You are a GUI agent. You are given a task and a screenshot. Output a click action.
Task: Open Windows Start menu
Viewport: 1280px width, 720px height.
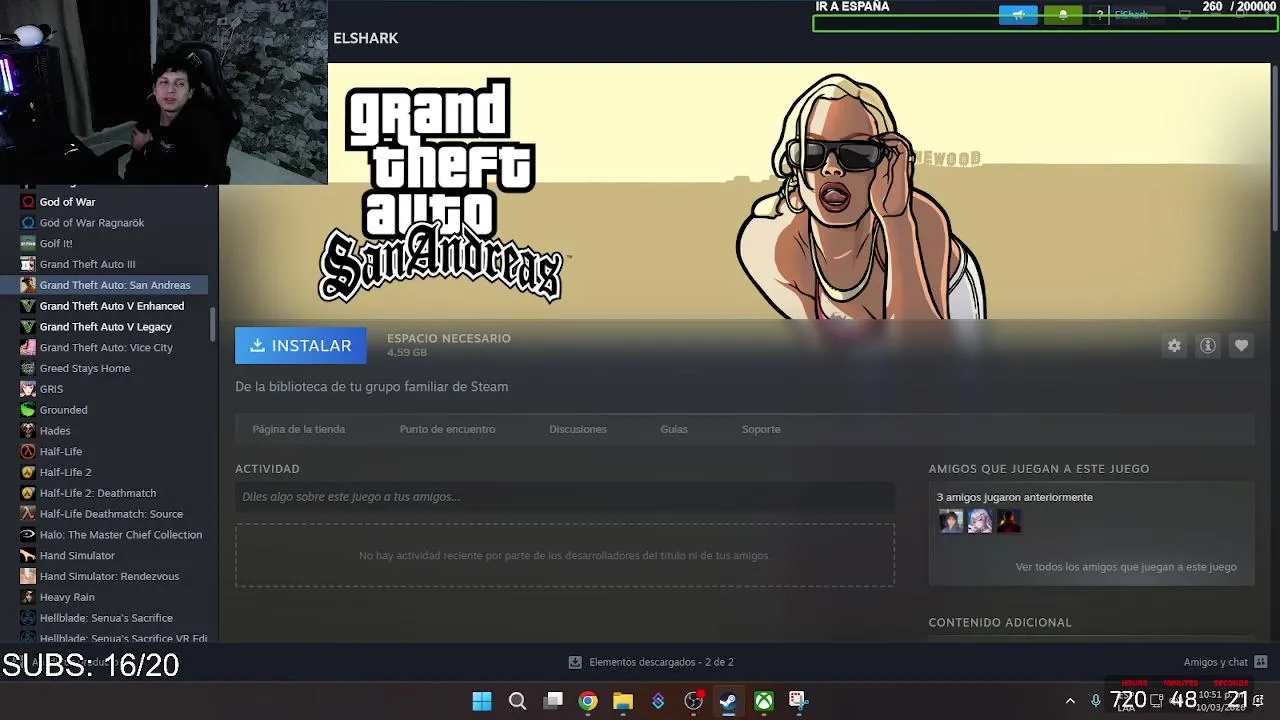tap(482, 701)
